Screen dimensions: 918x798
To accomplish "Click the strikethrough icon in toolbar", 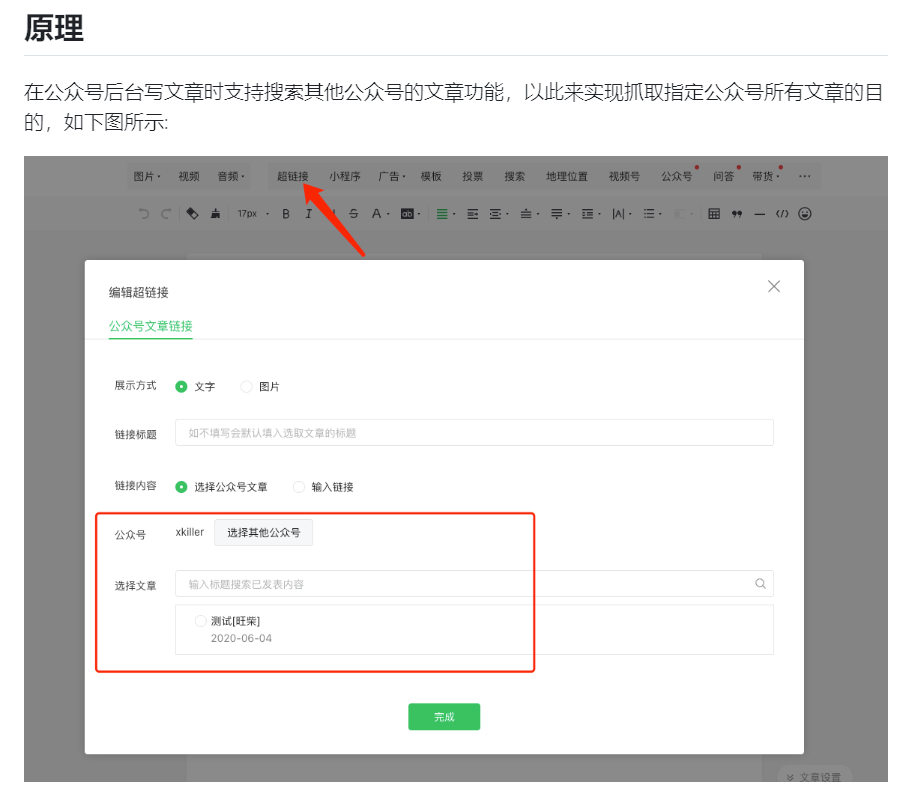I will 353,213.
